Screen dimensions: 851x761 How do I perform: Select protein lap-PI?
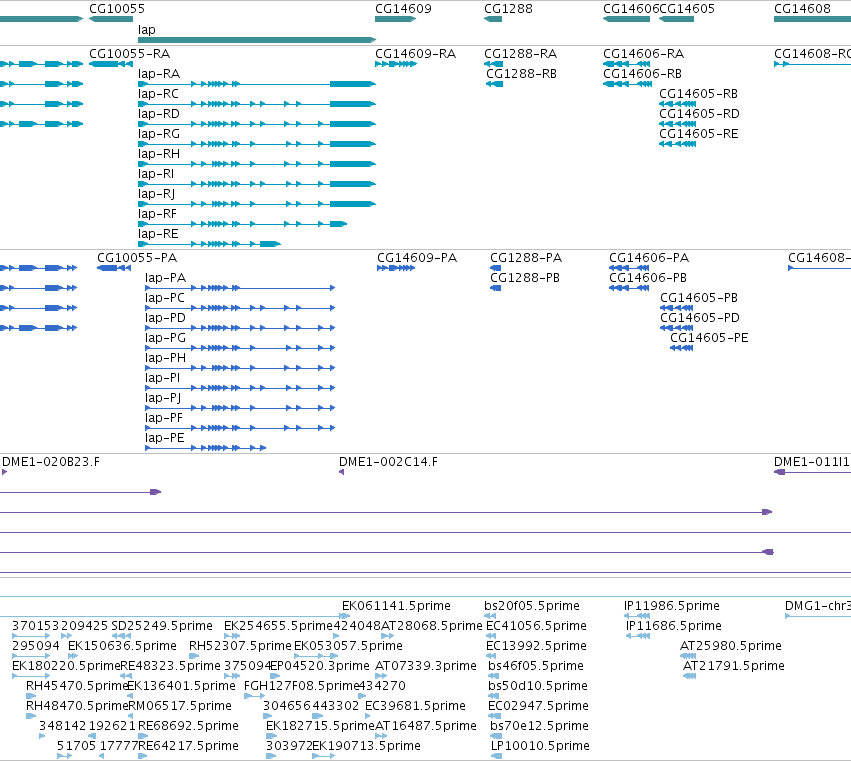tap(240, 388)
